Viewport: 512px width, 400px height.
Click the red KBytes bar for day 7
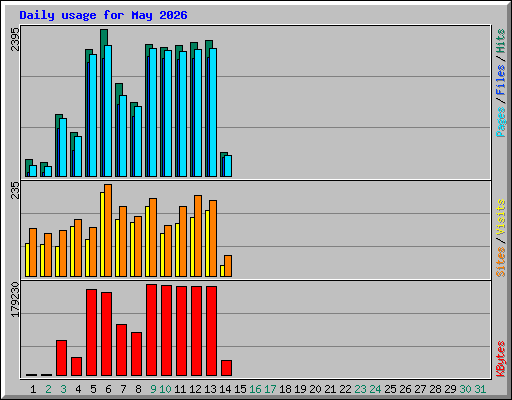click(x=121, y=350)
